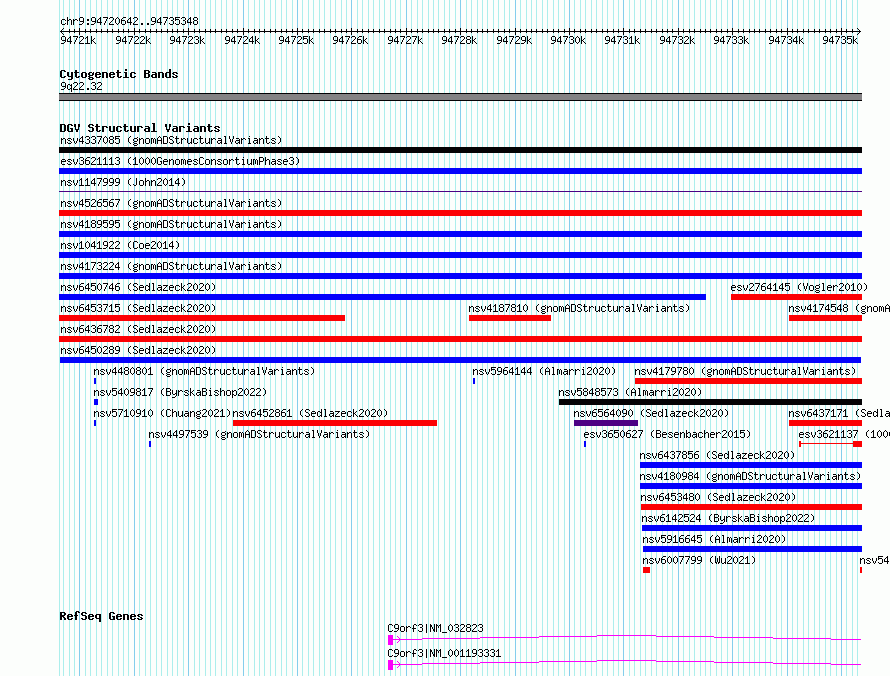Click the 94724k ruler tick label

242,40
